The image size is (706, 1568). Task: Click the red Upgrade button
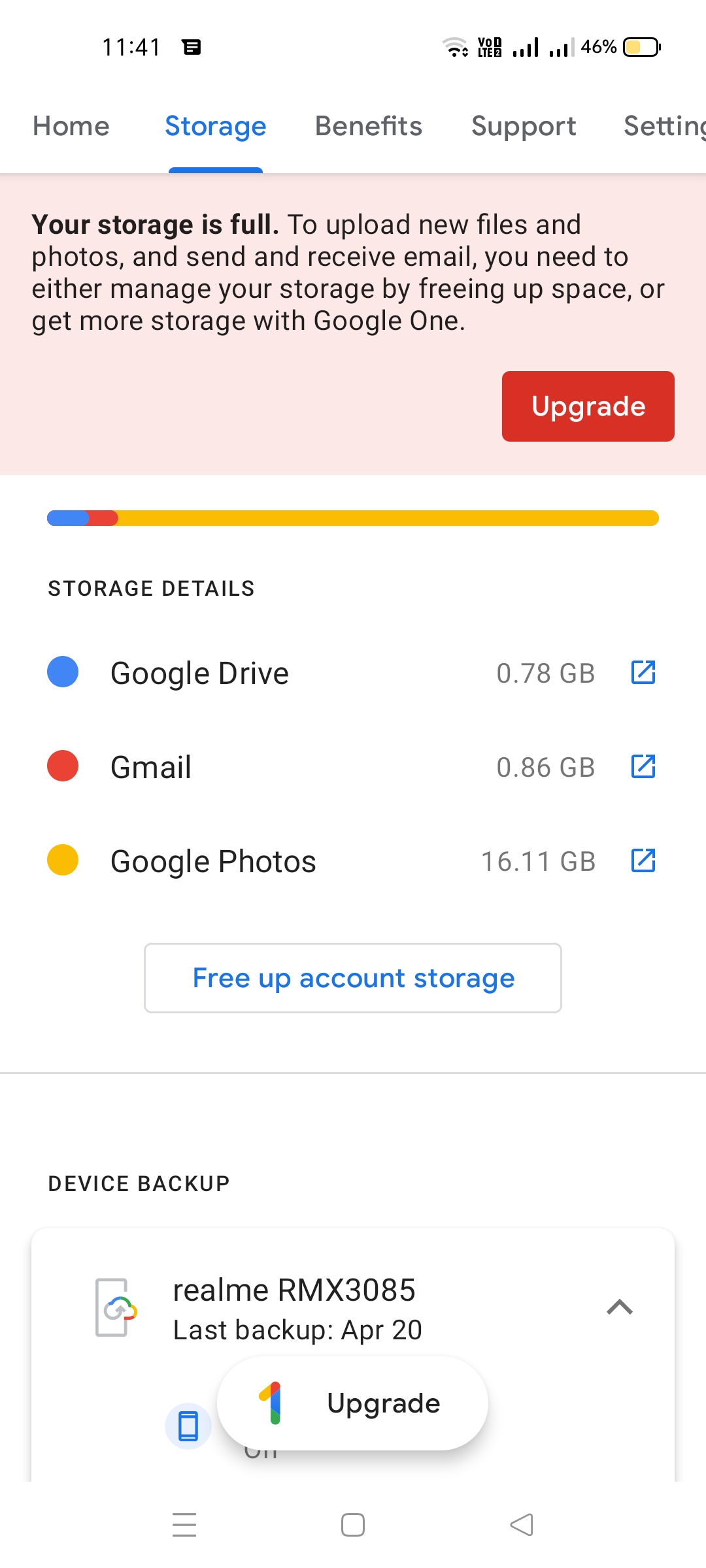pos(588,406)
